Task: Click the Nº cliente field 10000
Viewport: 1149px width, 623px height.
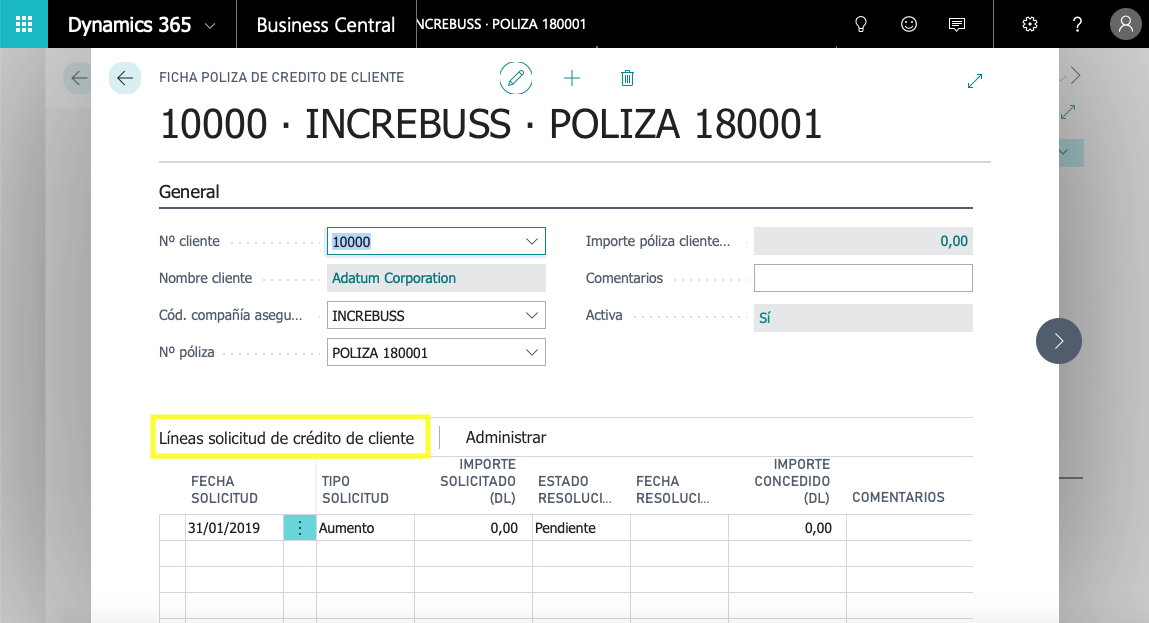Action: 436,241
